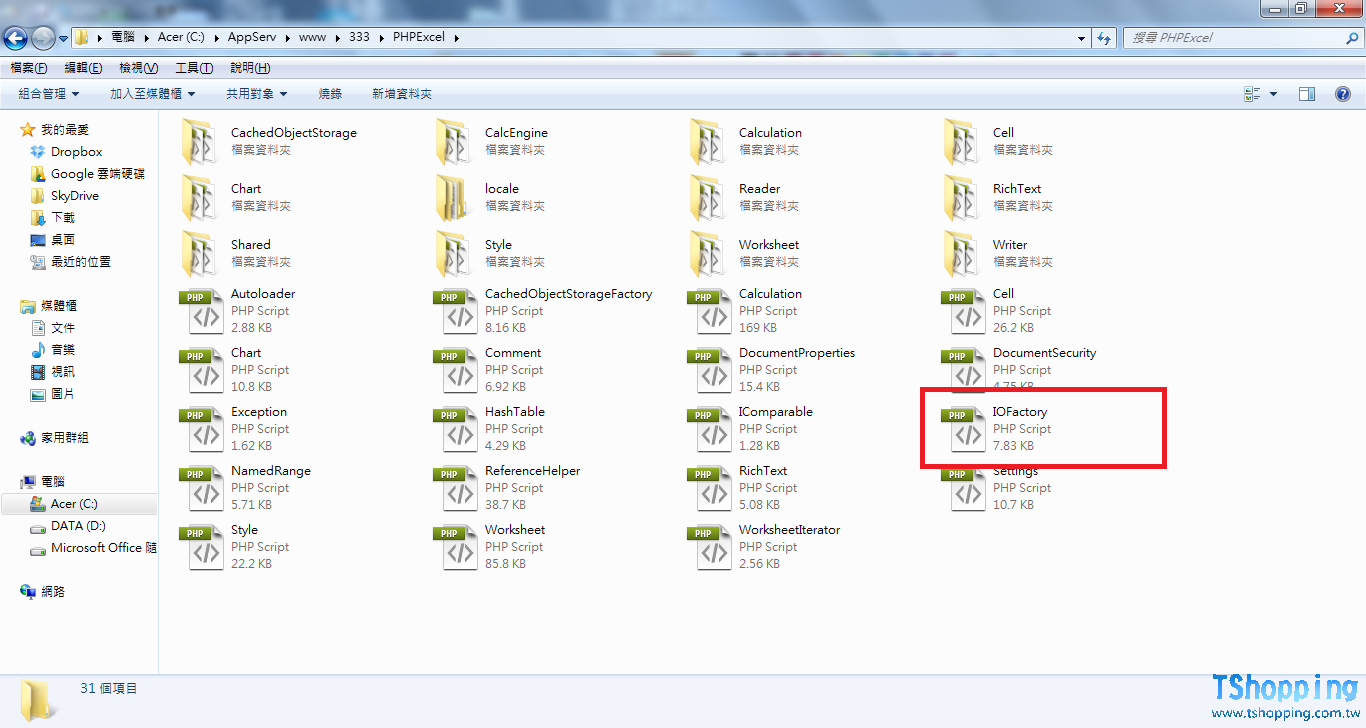Image resolution: width=1366 pixels, height=728 pixels.
Task: Select the RichText folder icon
Action: click(x=962, y=198)
